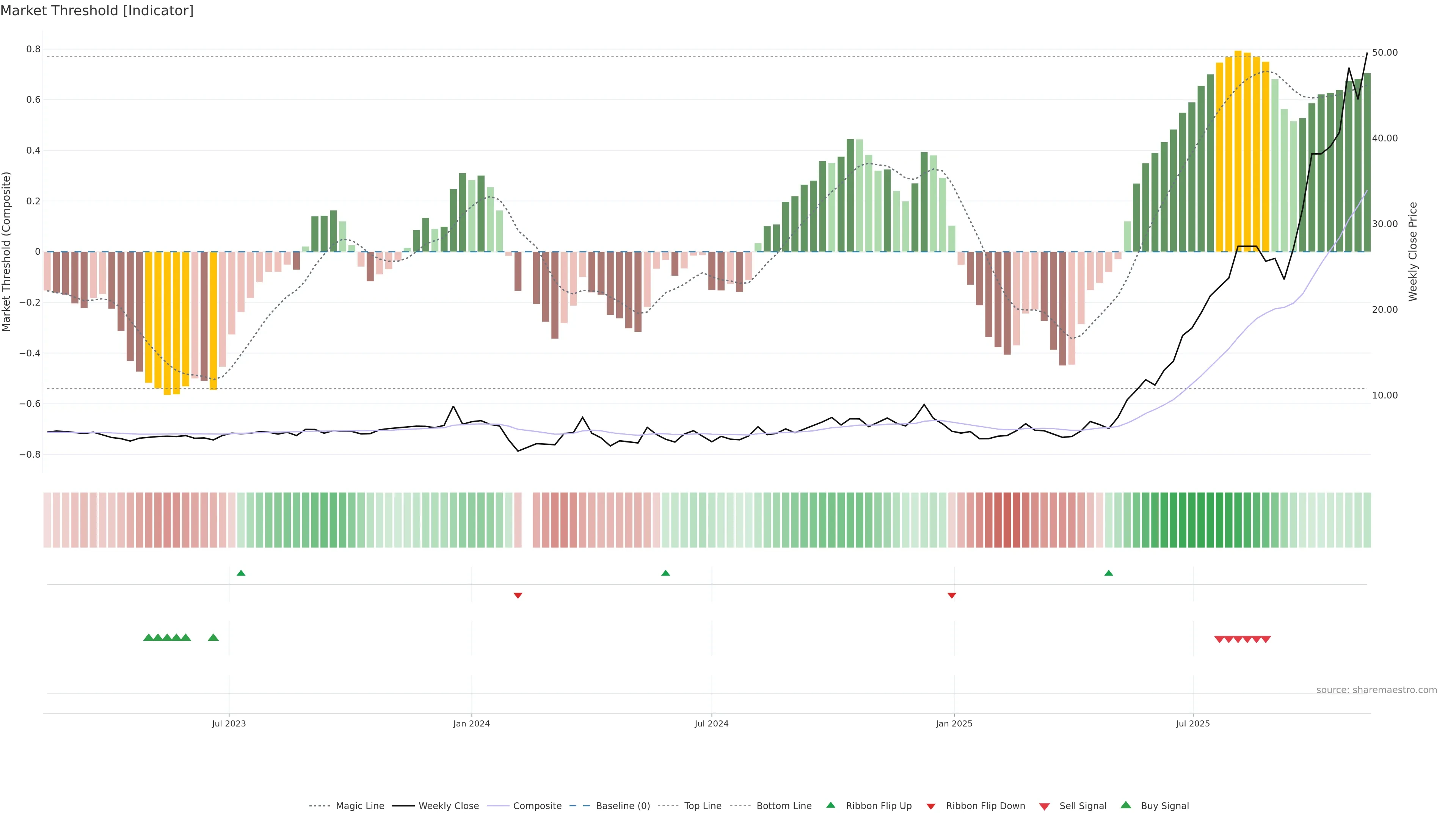Click the ribbon flip up marker before Jul 2025
The height and width of the screenshot is (819, 1456).
pos(1108,573)
